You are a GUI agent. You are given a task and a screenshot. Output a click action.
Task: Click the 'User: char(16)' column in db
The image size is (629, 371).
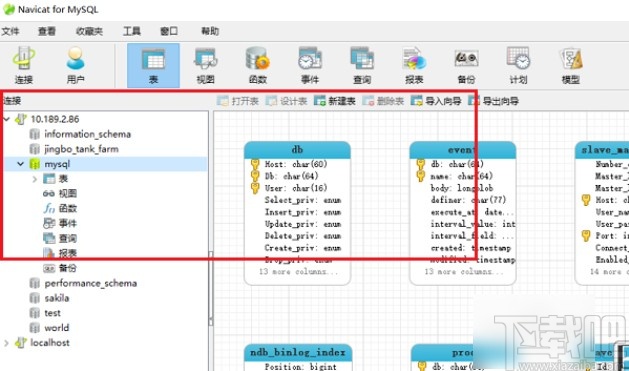[x=296, y=188]
